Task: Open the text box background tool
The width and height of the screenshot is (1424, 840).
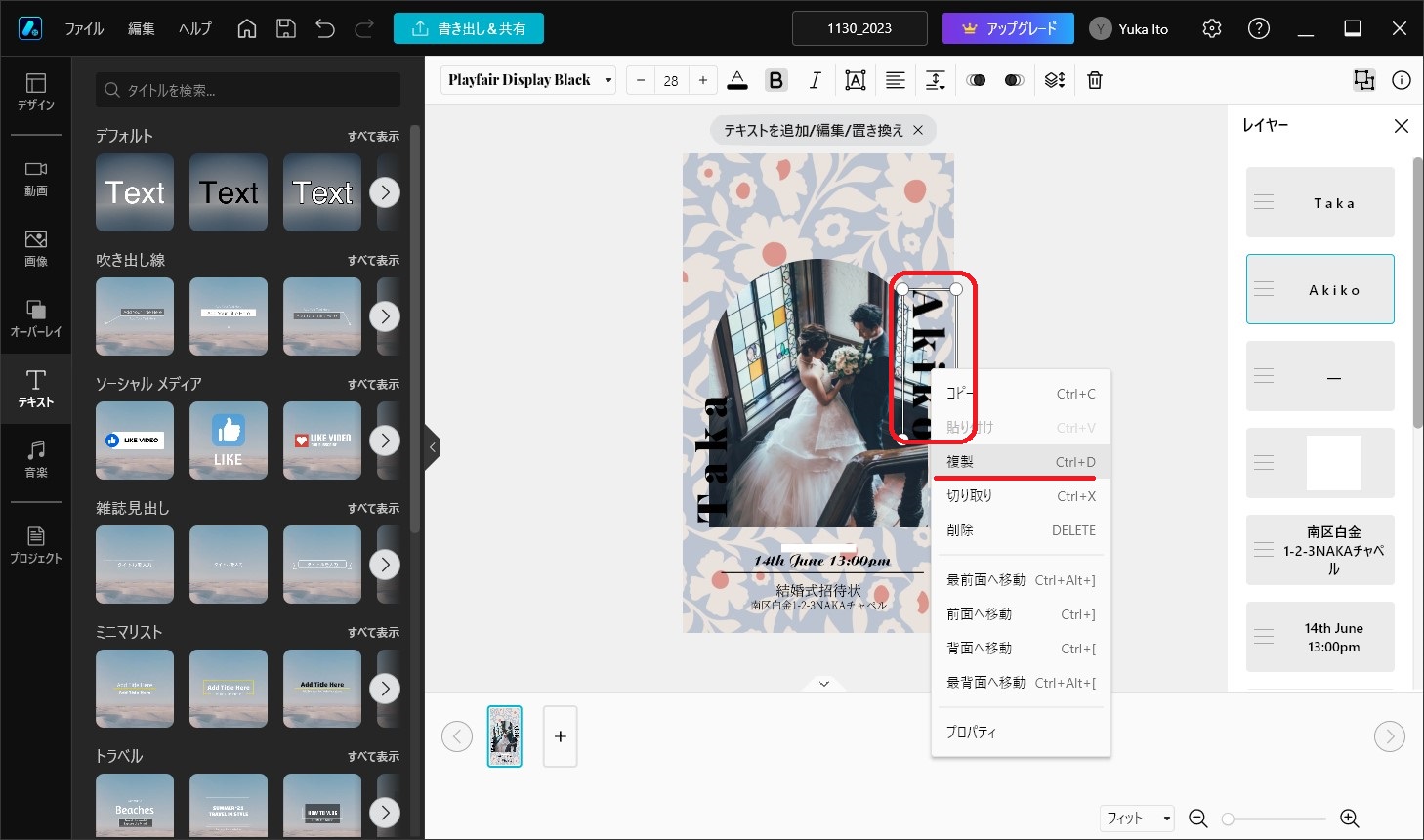Action: pyautogui.click(x=856, y=80)
